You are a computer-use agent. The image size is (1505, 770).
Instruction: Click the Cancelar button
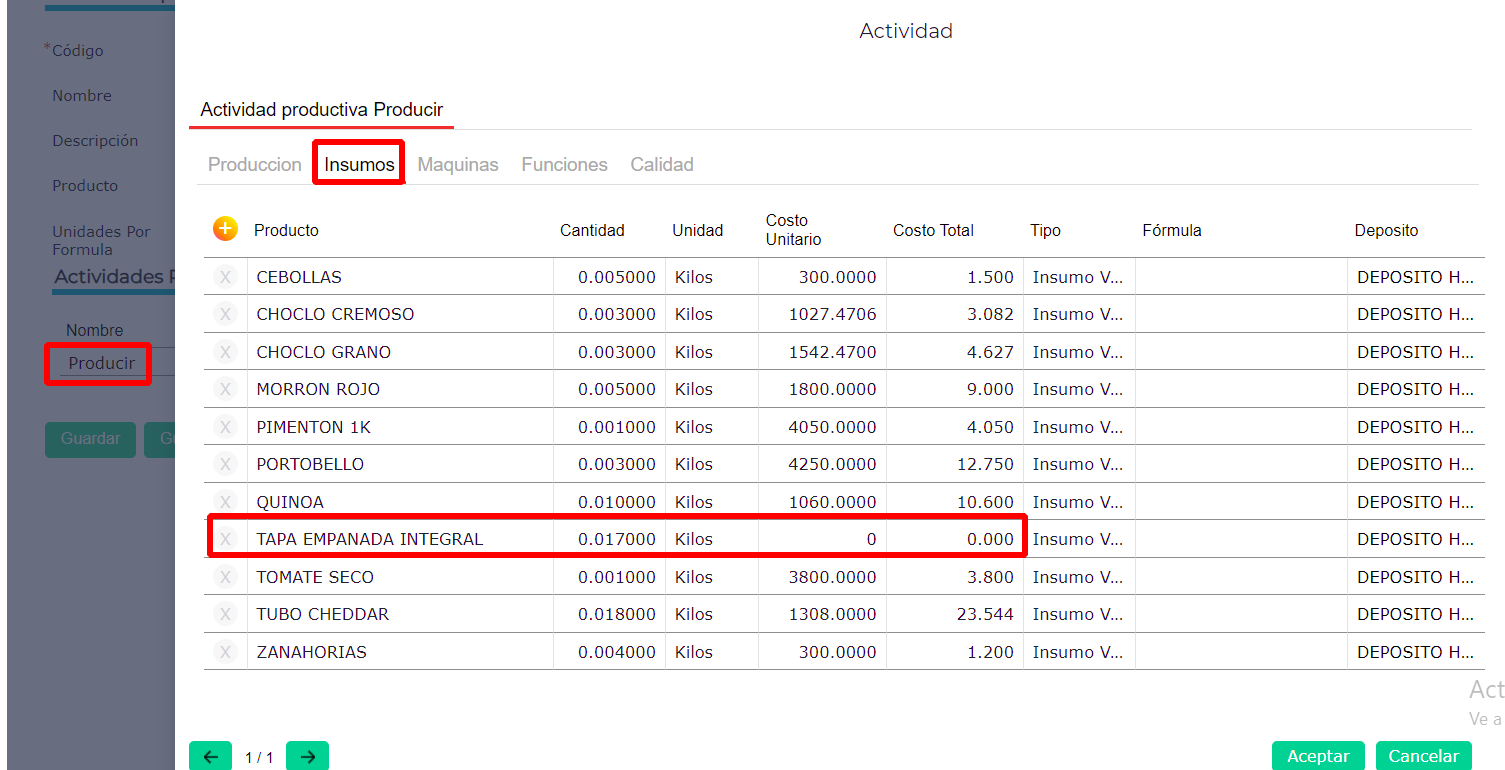click(x=1423, y=756)
